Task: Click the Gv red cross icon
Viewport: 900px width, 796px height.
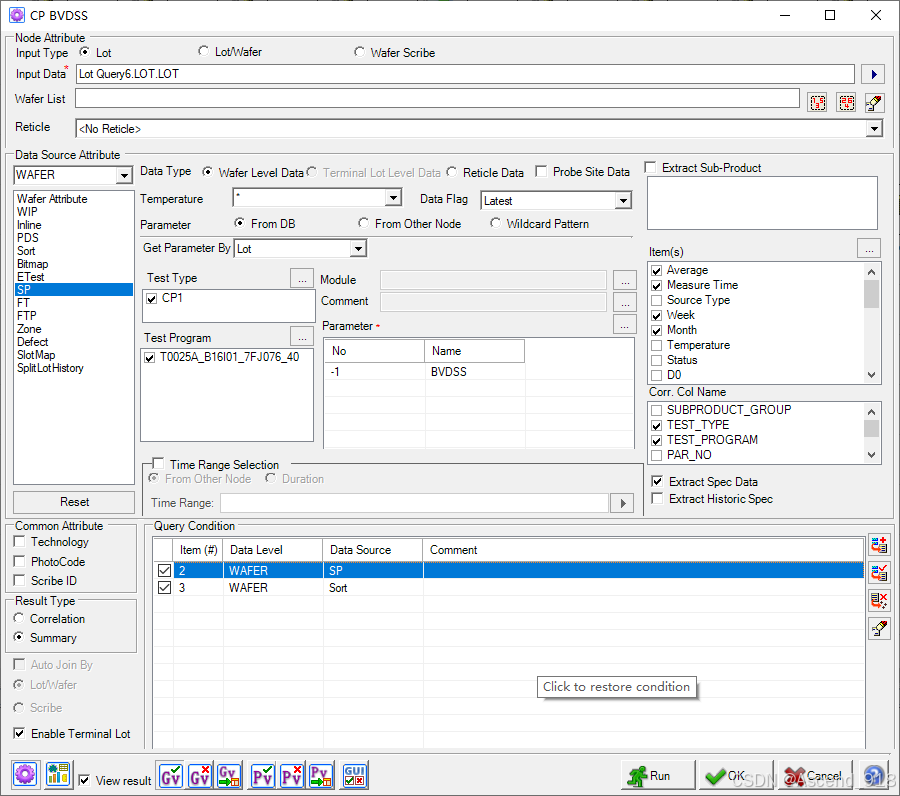Action: [x=200, y=776]
